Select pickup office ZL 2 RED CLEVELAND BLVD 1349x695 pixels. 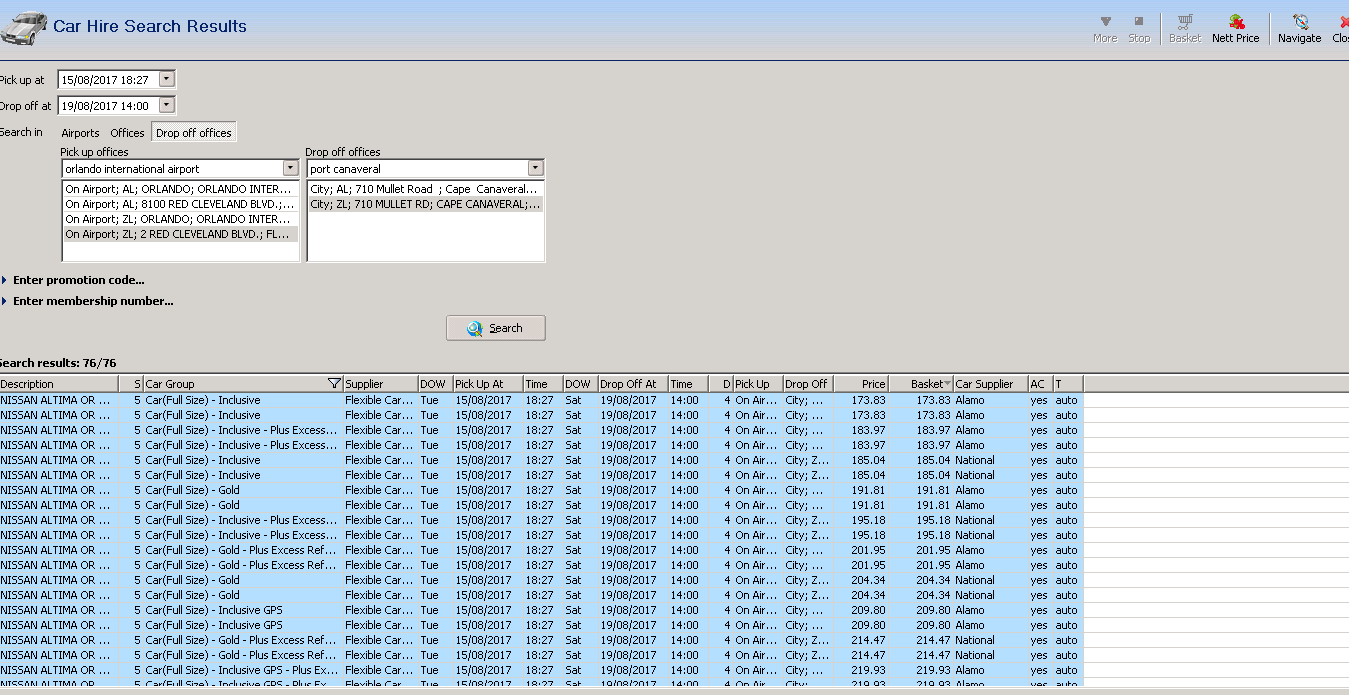click(x=180, y=234)
